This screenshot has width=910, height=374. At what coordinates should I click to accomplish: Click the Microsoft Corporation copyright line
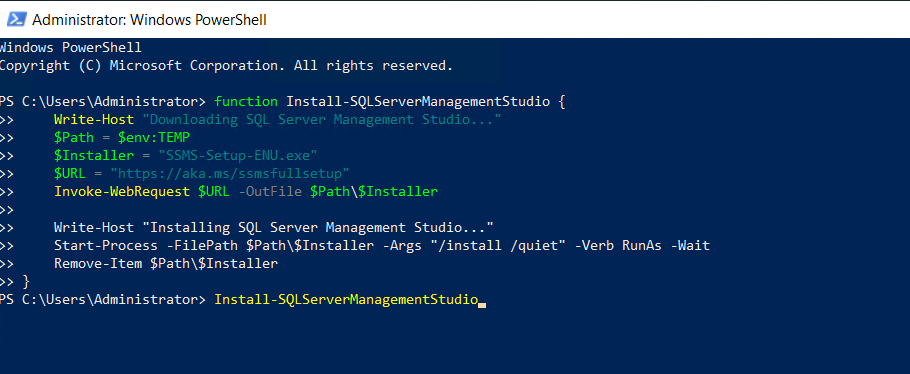click(226, 66)
